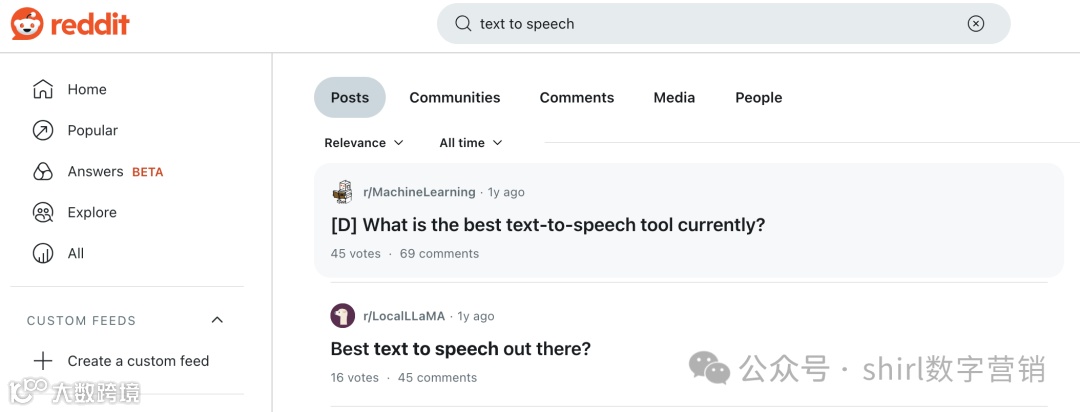Open "What is the best text-to-speech tool" post

click(548, 225)
